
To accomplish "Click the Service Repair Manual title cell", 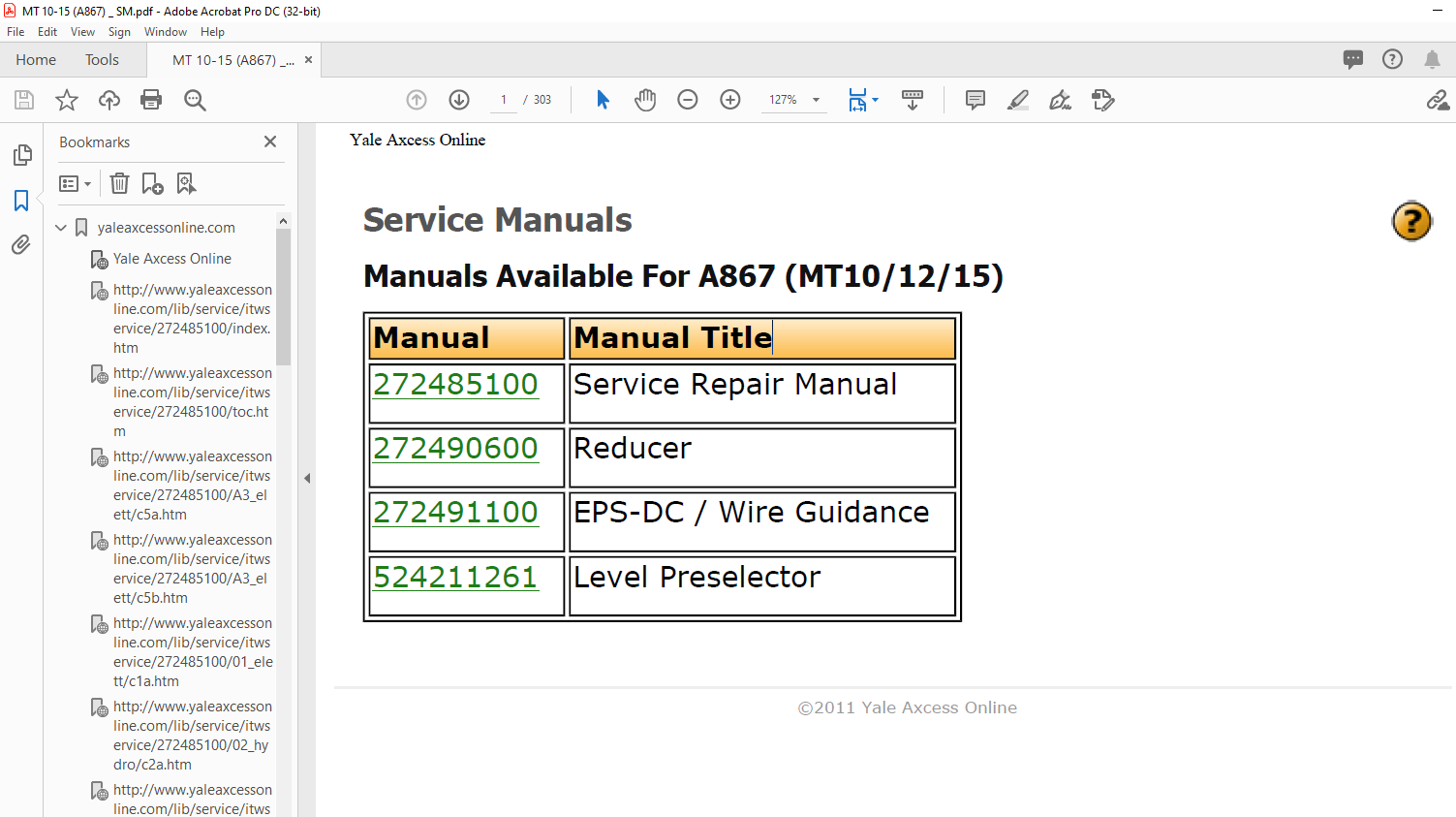I will (762, 393).
